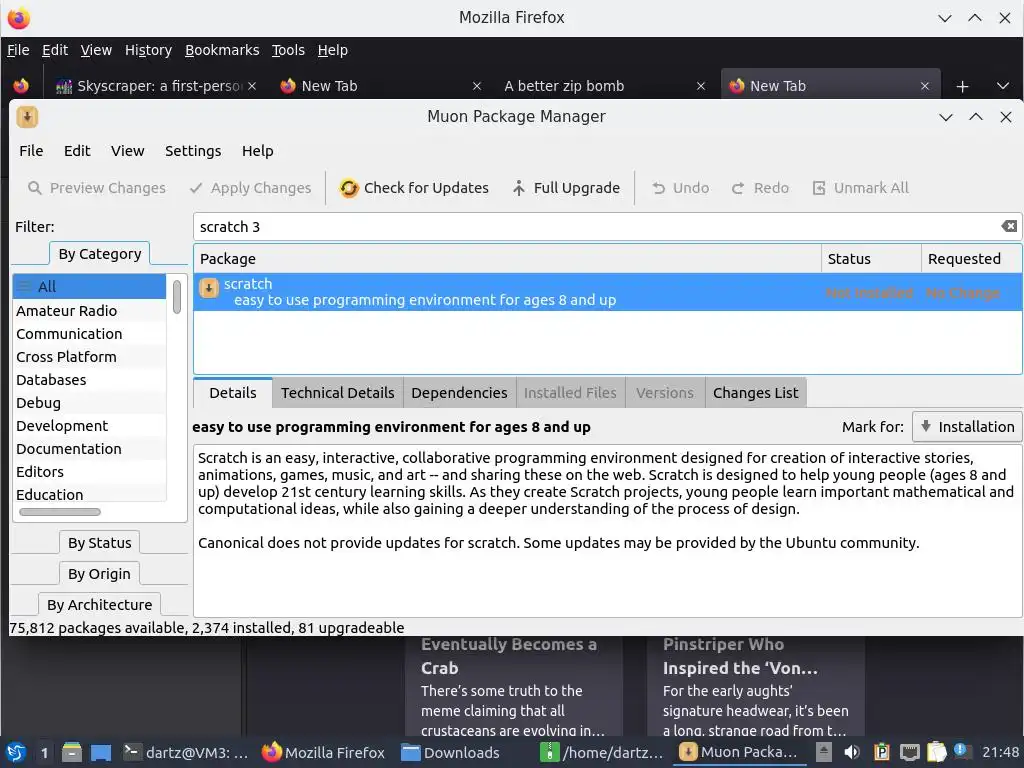Click the scratch package icon in results
This screenshot has height=768, width=1024.
coord(208,288)
